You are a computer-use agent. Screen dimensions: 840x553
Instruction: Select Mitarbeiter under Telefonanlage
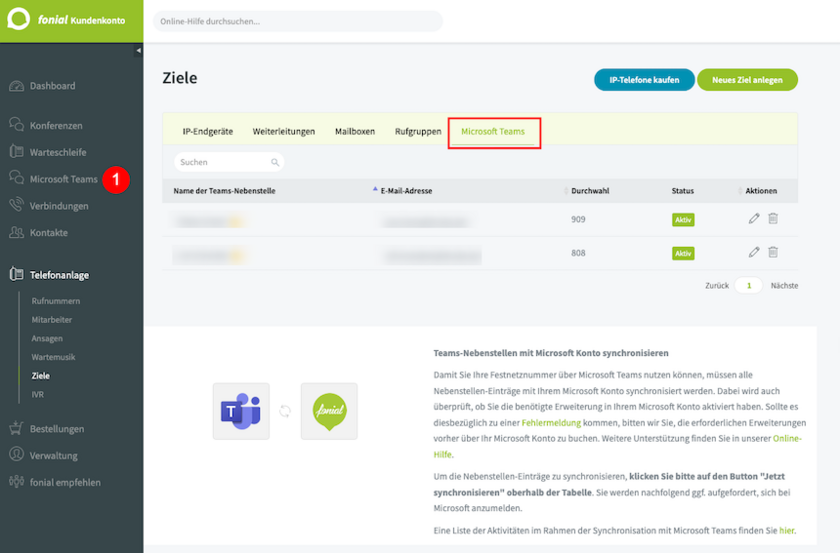coord(52,320)
